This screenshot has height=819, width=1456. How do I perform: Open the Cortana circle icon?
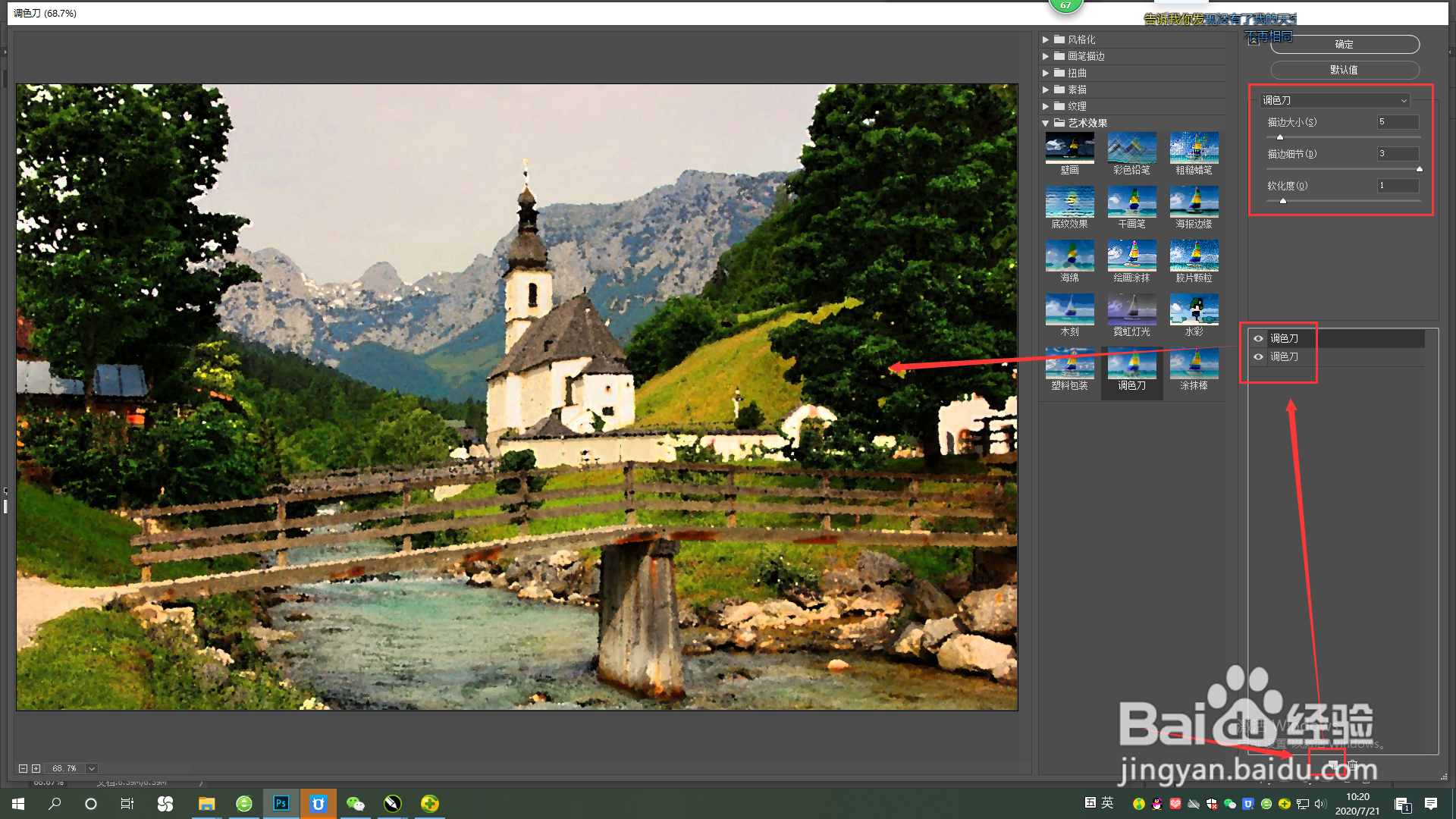point(91,804)
